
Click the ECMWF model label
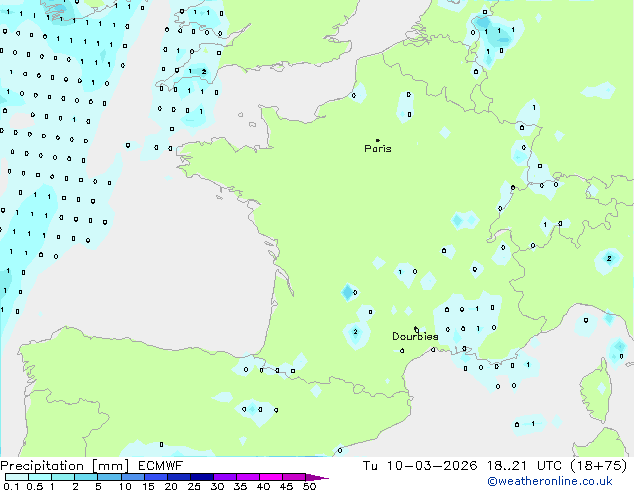pos(161,466)
